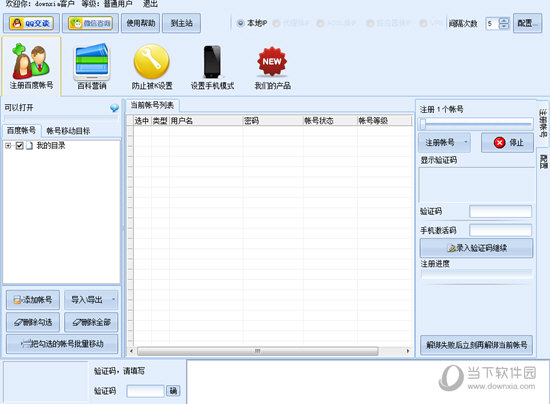Click the WeChat 微信咨询 button

[x=90, y=23]
